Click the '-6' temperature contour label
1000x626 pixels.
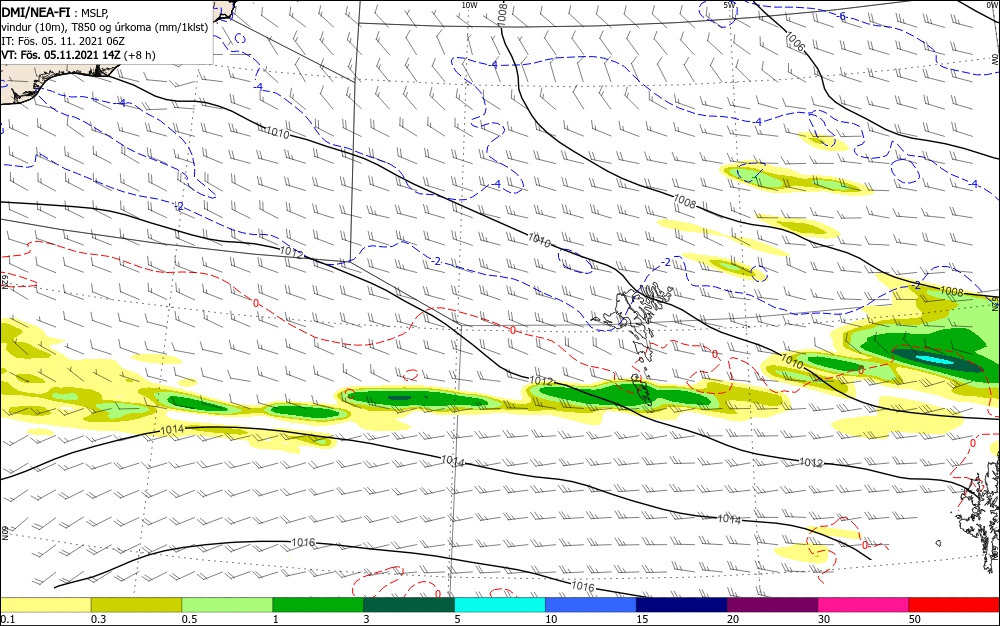[842, 17]
